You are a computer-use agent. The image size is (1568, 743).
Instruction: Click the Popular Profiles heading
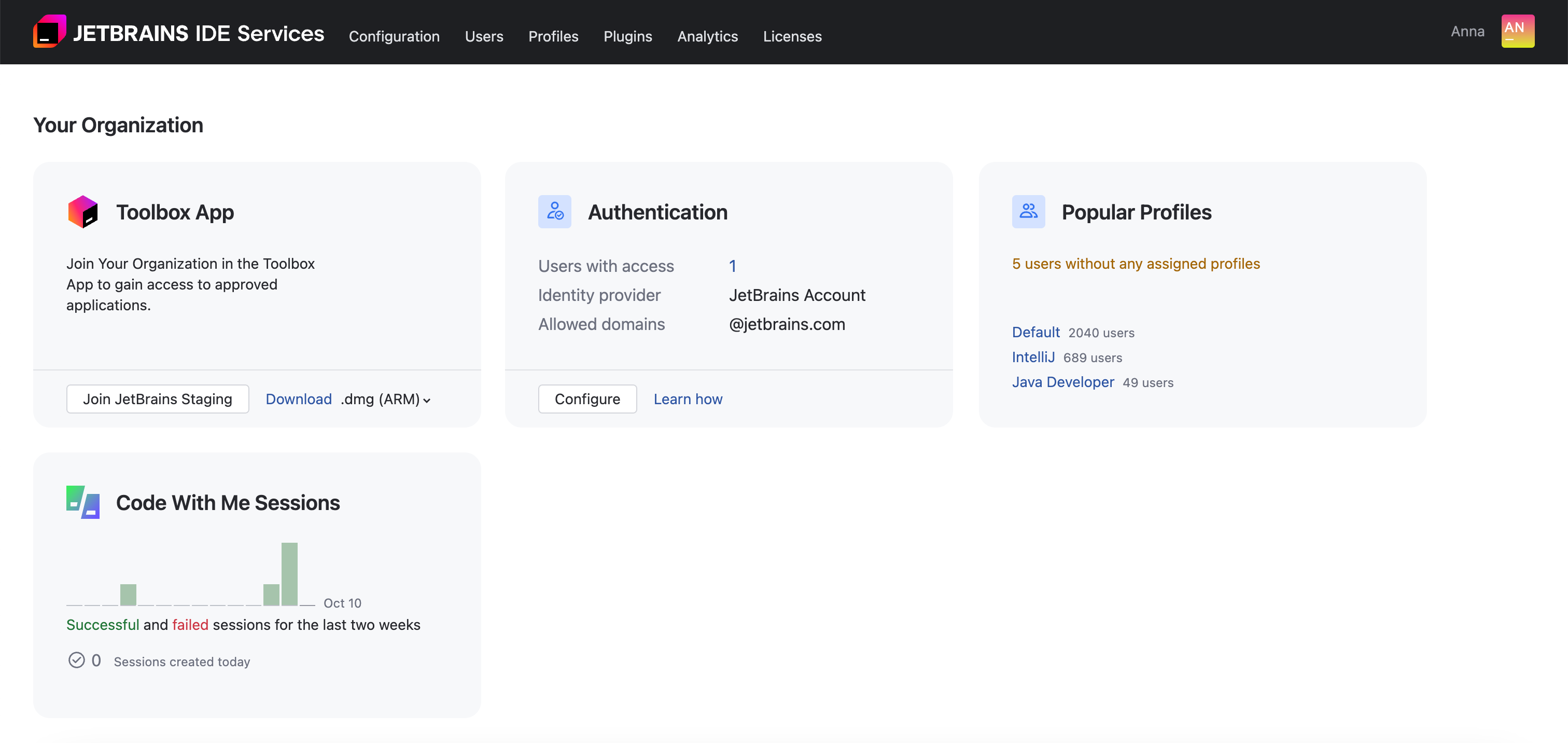coord(1137,212)
